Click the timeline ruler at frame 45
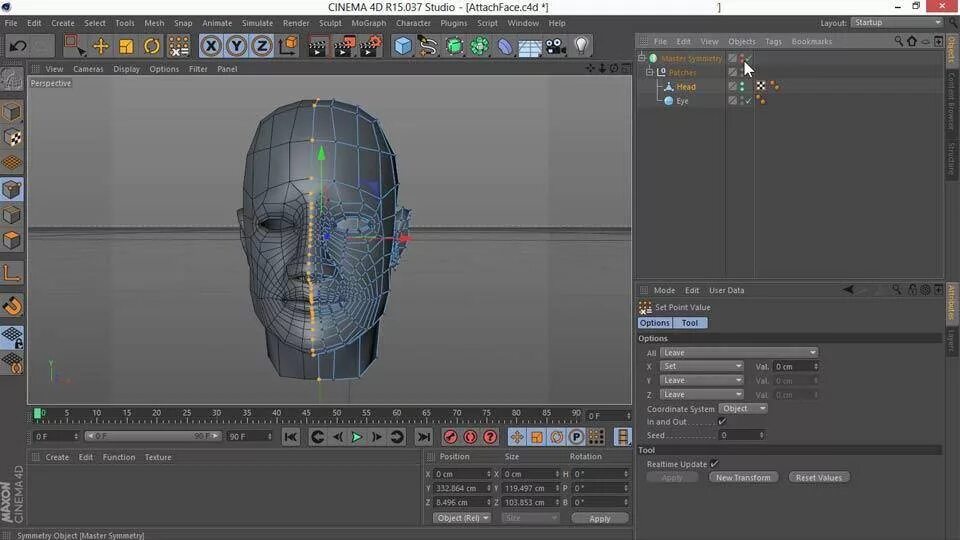Image resolution: width=960 pixels, height=540 pixels. [x=308, y=413]
